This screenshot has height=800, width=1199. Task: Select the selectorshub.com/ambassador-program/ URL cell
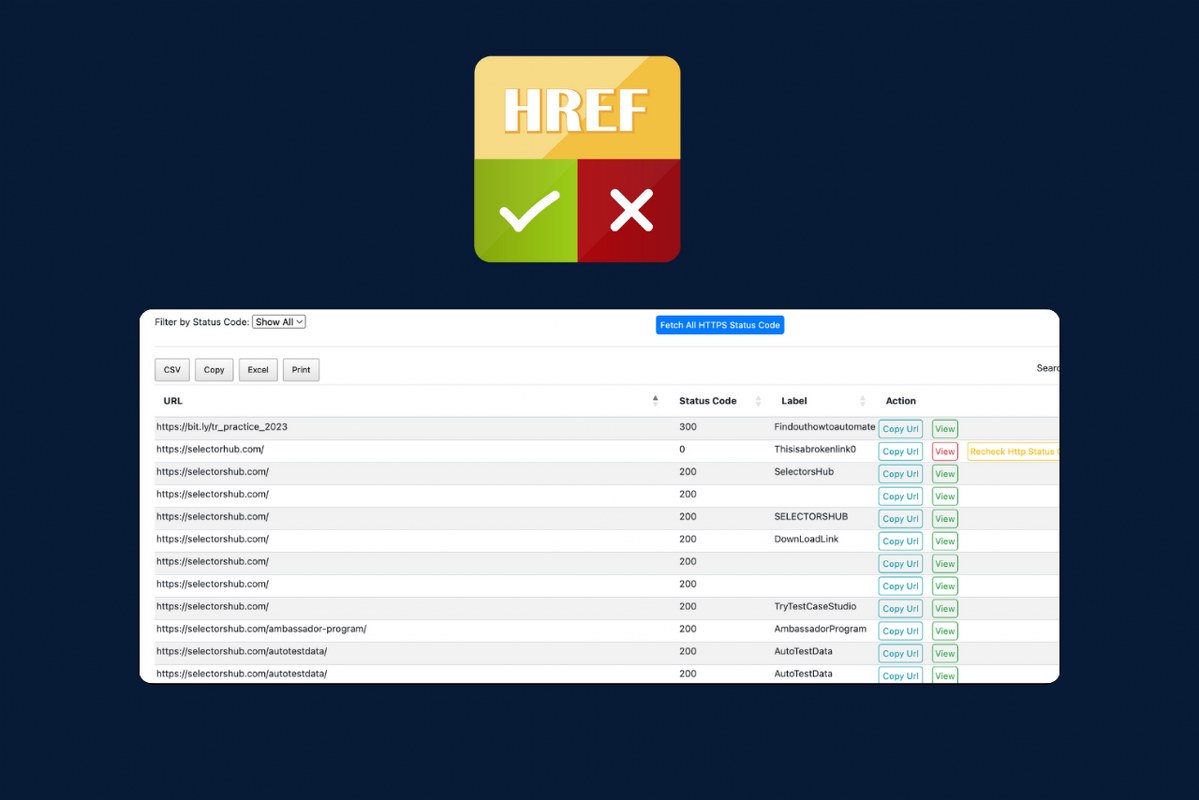coord(262,629)
